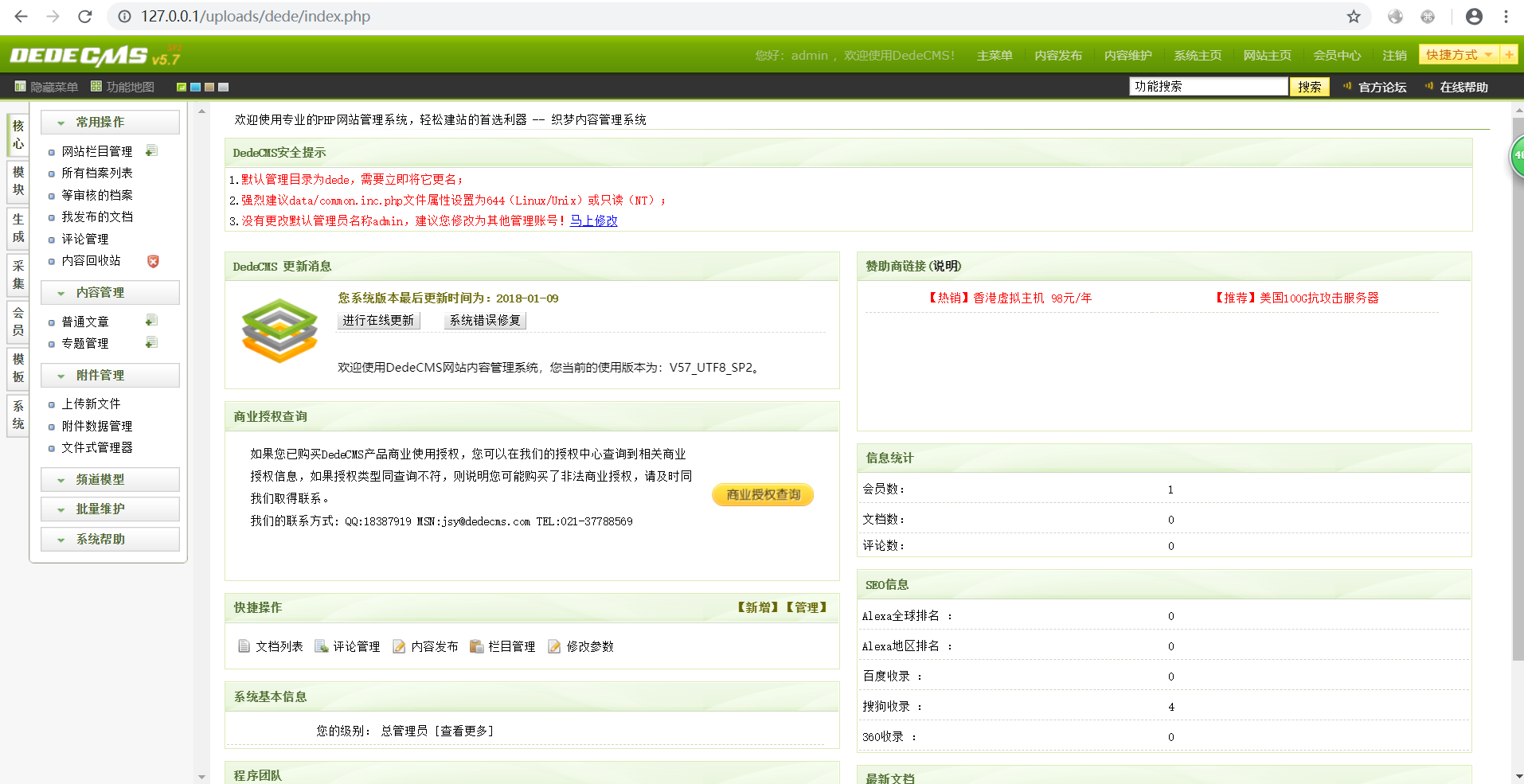Click the command-symbol extension icon
Viewport: 1524px width, 784px height.
pos(1428,16)
